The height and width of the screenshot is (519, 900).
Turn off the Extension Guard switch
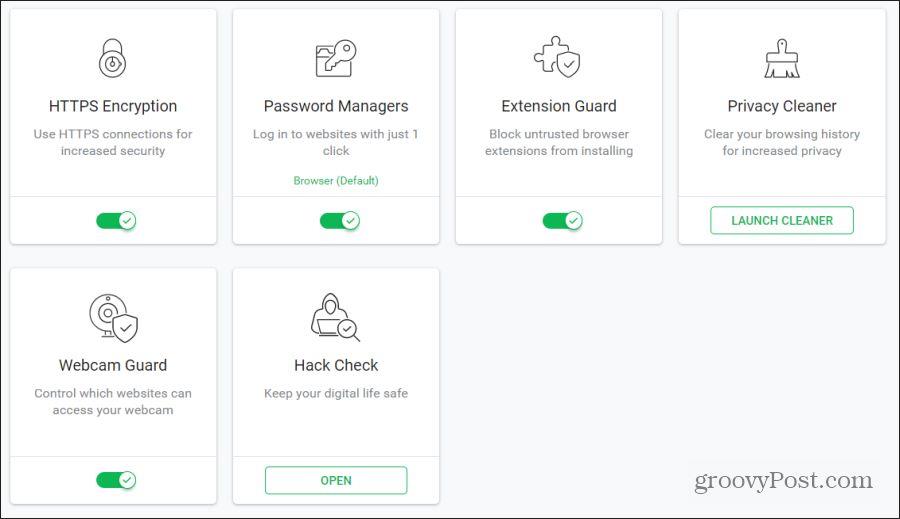pos(562,220)
